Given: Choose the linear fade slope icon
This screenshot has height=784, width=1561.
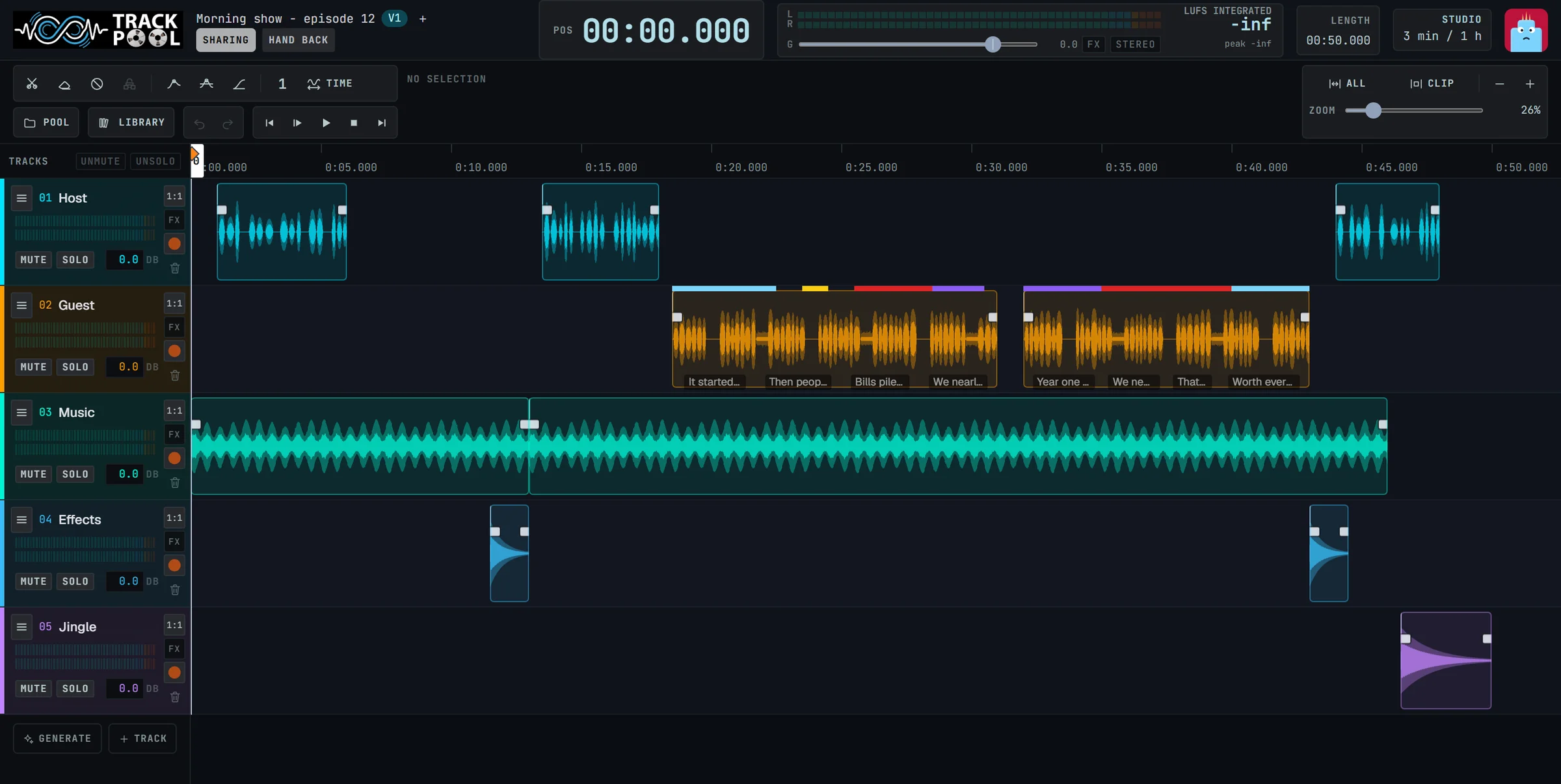Looking at the screenshot, I should tap(239, 84).
